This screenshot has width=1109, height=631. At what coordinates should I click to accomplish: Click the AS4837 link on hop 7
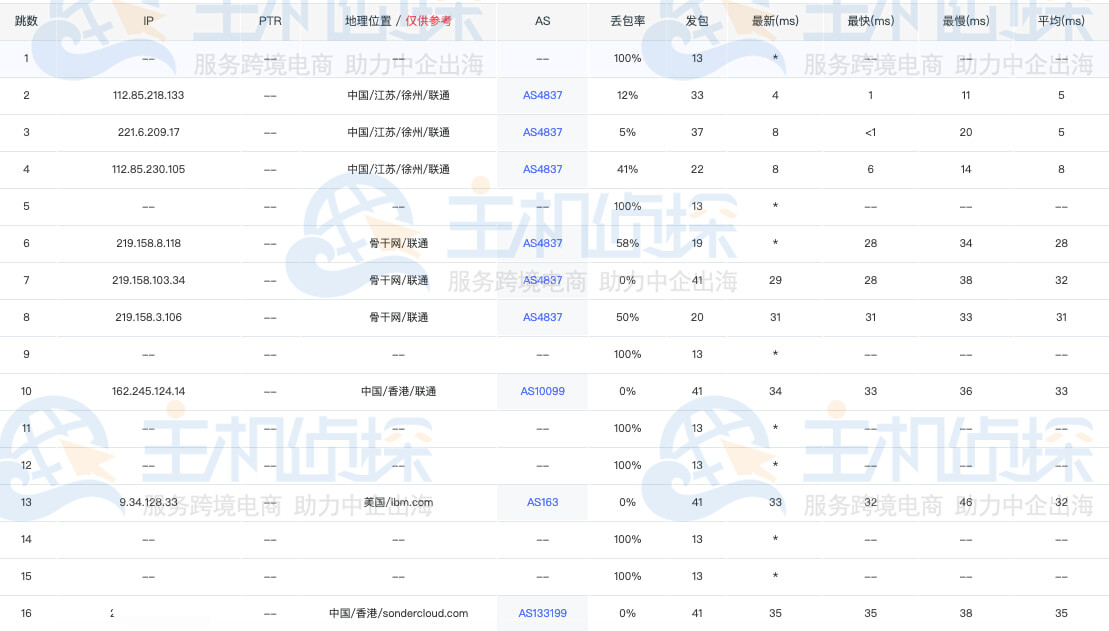click(542, 280)
